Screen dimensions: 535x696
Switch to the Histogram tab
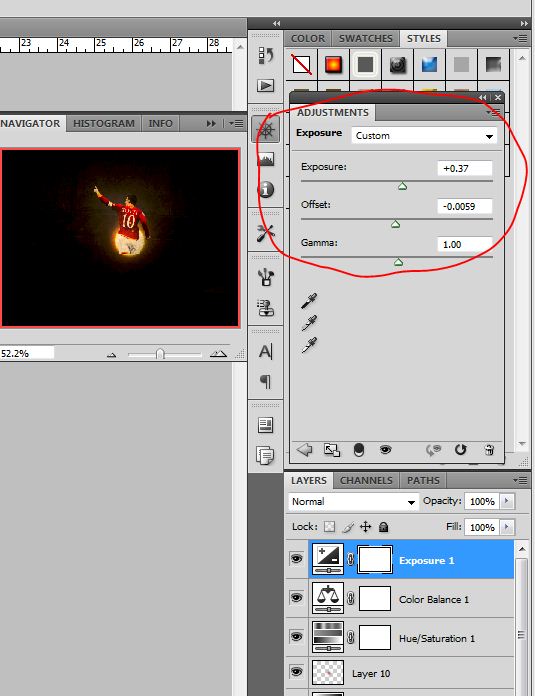(104, 123)
